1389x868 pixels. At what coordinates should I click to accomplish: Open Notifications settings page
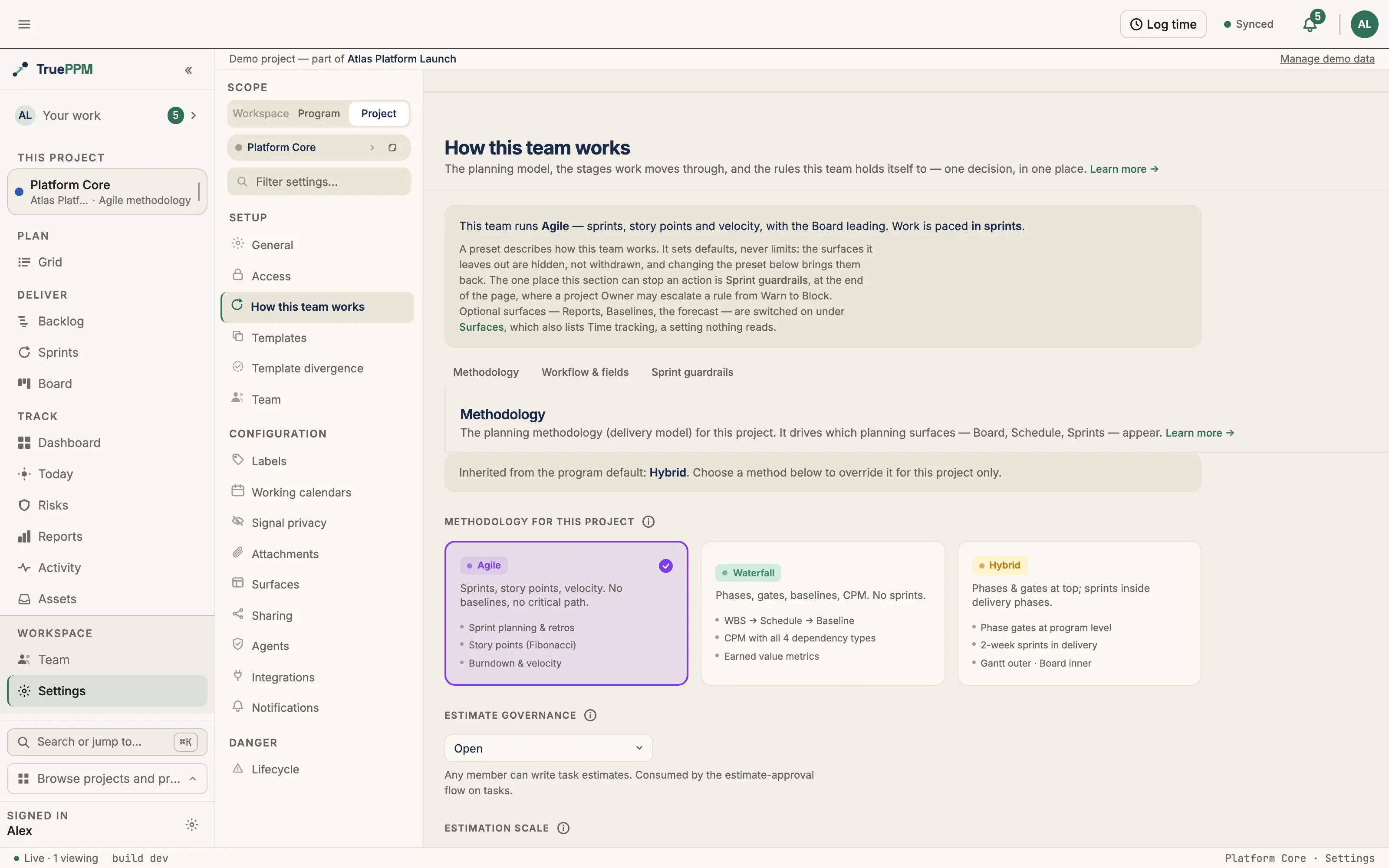point(317,708)
